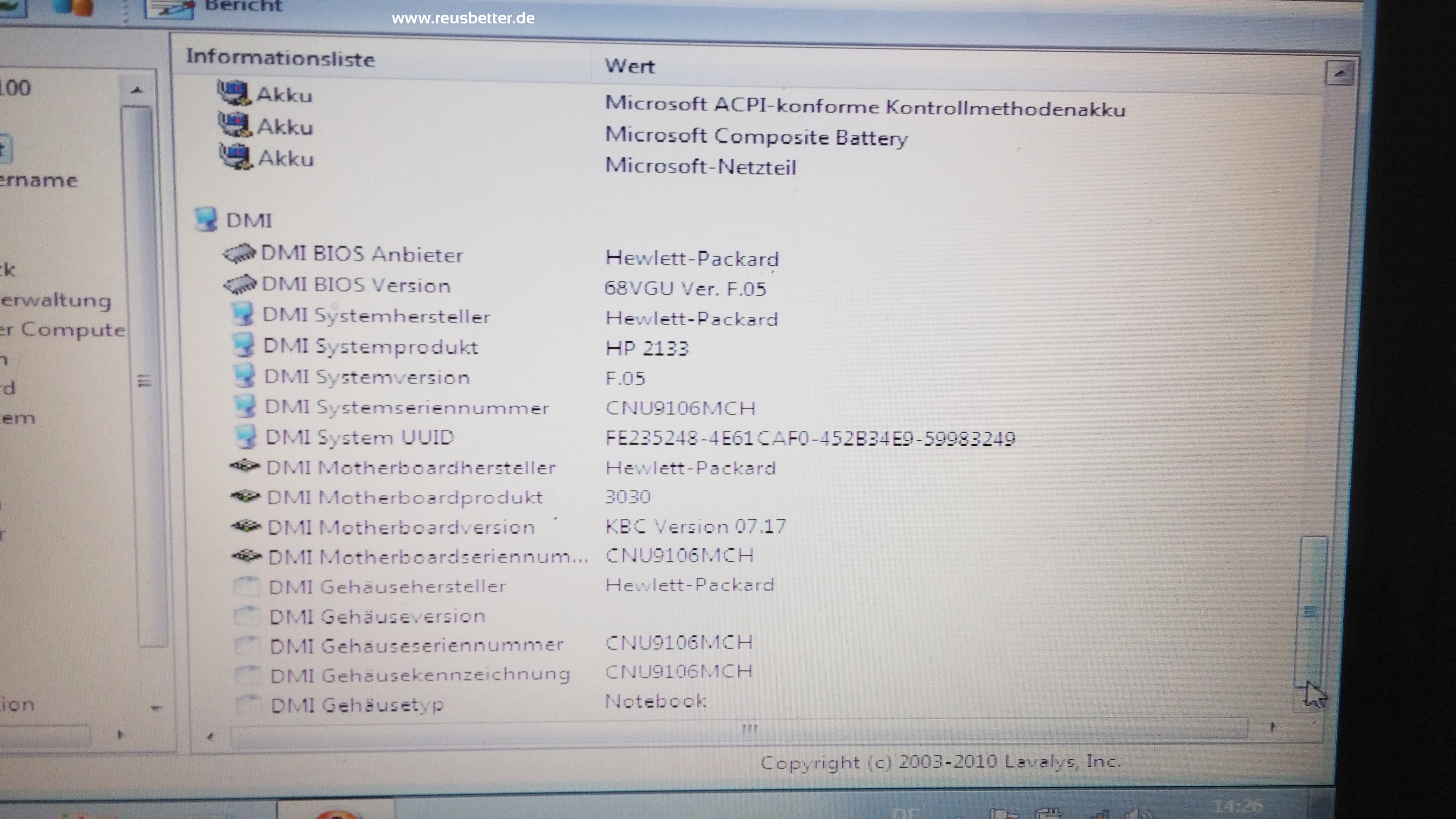This screenshot has height=819, width=1456.
Task: Click the DMI section computer icon
Action: coord(206,219)
